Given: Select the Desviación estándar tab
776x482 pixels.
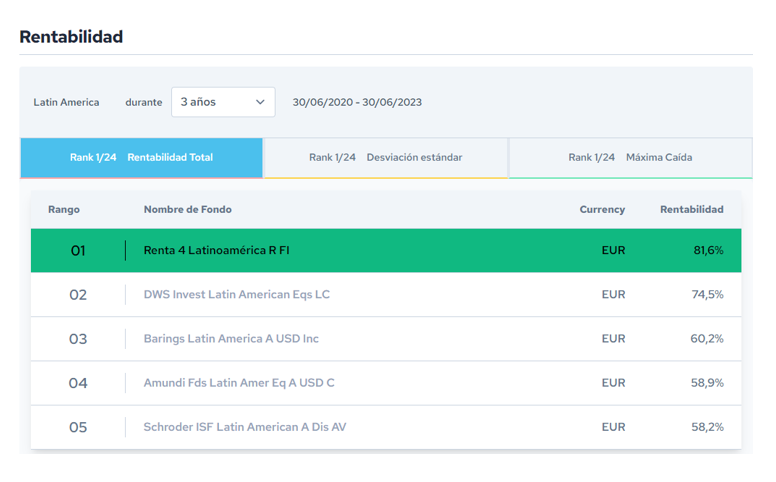Looking at the screenshot, I should (385, 157).
